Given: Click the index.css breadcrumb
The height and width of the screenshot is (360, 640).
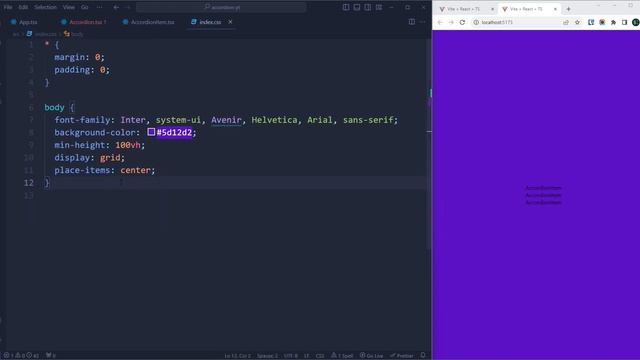Looking at the screenshot, I should 42,34.
